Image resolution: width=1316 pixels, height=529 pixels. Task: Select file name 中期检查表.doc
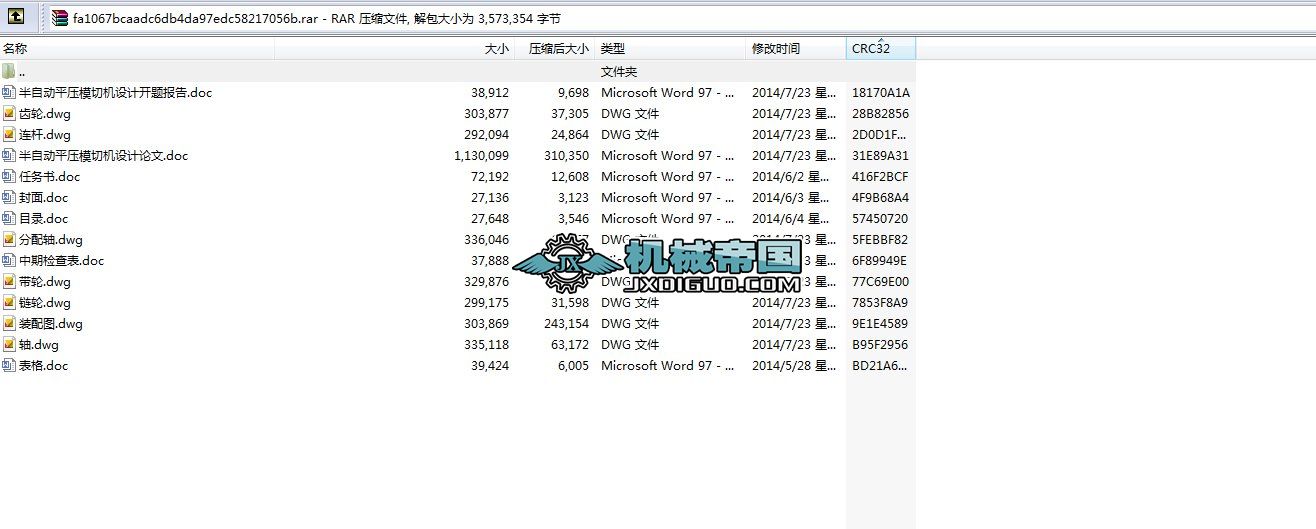click(62, 260)
